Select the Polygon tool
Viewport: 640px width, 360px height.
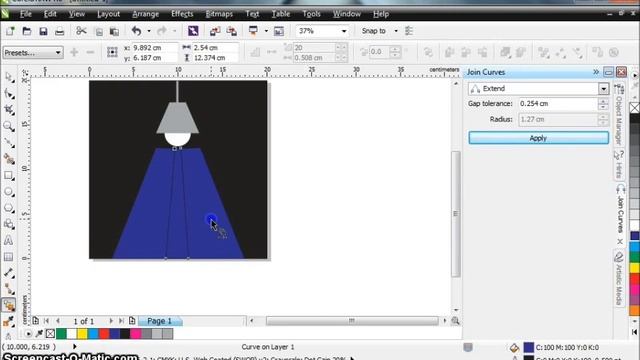(x=9, y=208)
